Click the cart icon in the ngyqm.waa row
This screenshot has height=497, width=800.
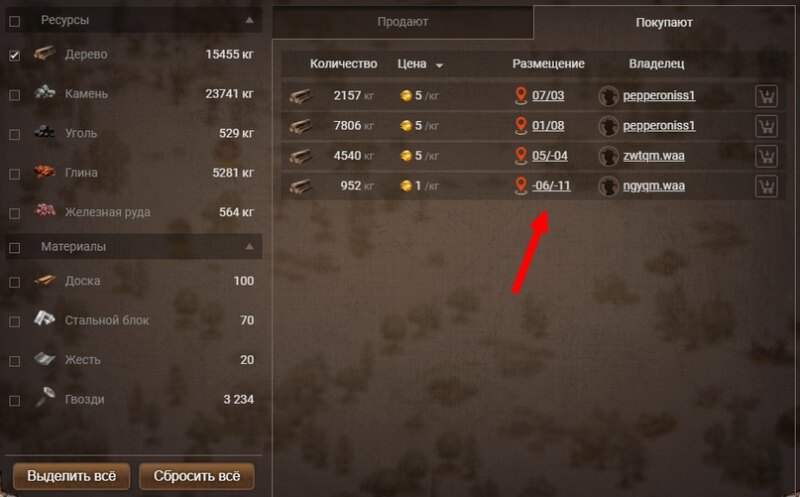(x=766, y=186)
